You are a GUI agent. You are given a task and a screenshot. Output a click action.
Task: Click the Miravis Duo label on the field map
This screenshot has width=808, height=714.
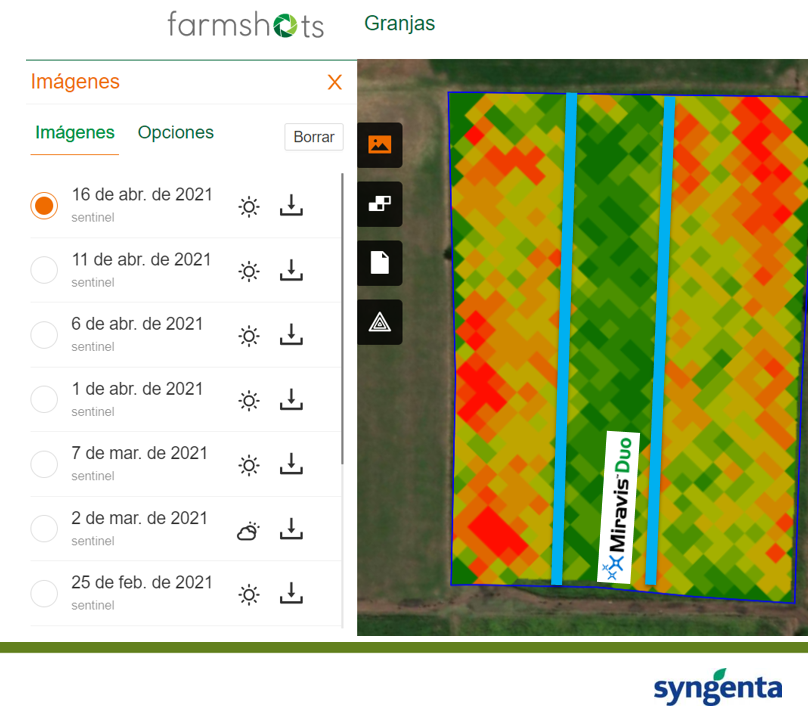pos(618,507)
